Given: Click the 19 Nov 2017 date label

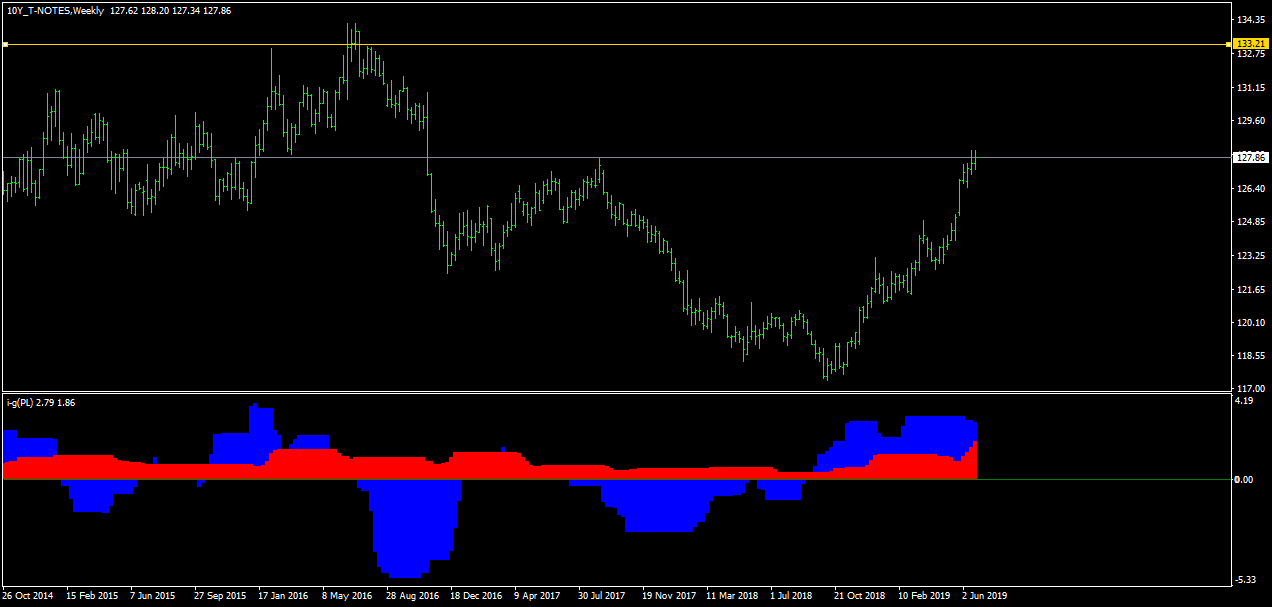Looking at the screenshot, I should pos(669,596).
